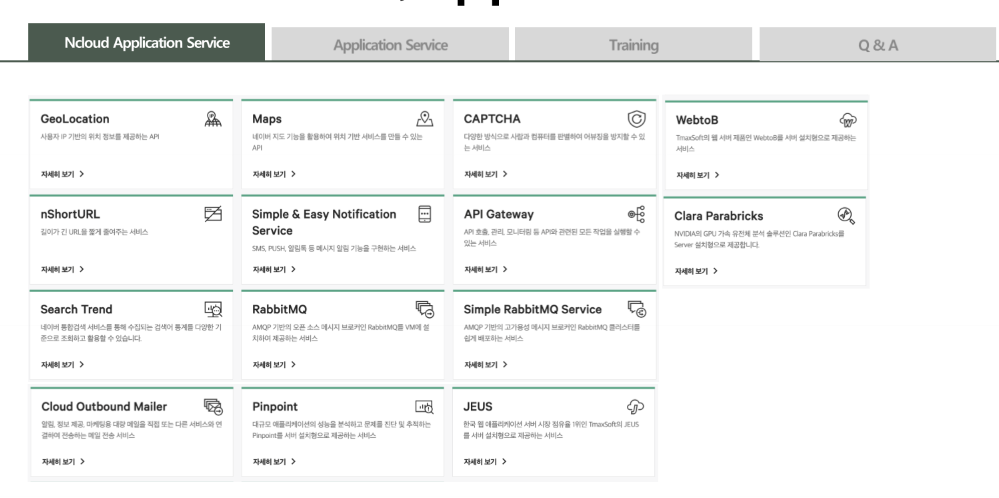Open 자세히 보기 under Cloud Outbound Mailer
The height and width of the screenshot is (498, 999).
click(x=63, y=462)
